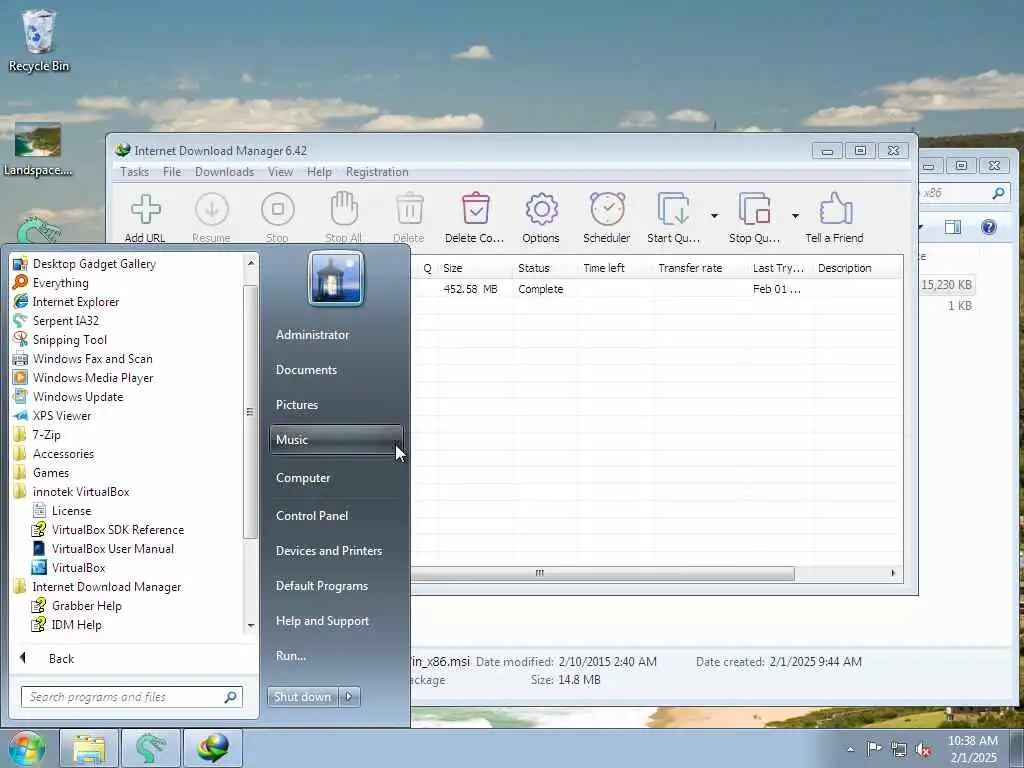Open the Tasks menu
Viewport: 1024px width, 768px height.
tap(135, 172)
